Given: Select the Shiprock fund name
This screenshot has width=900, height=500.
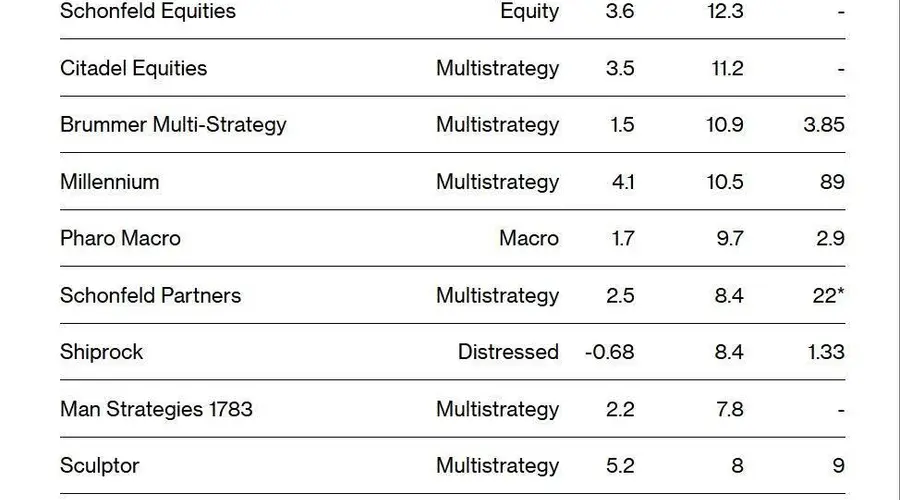Looking at the screenshot, I should pos(101,352).
